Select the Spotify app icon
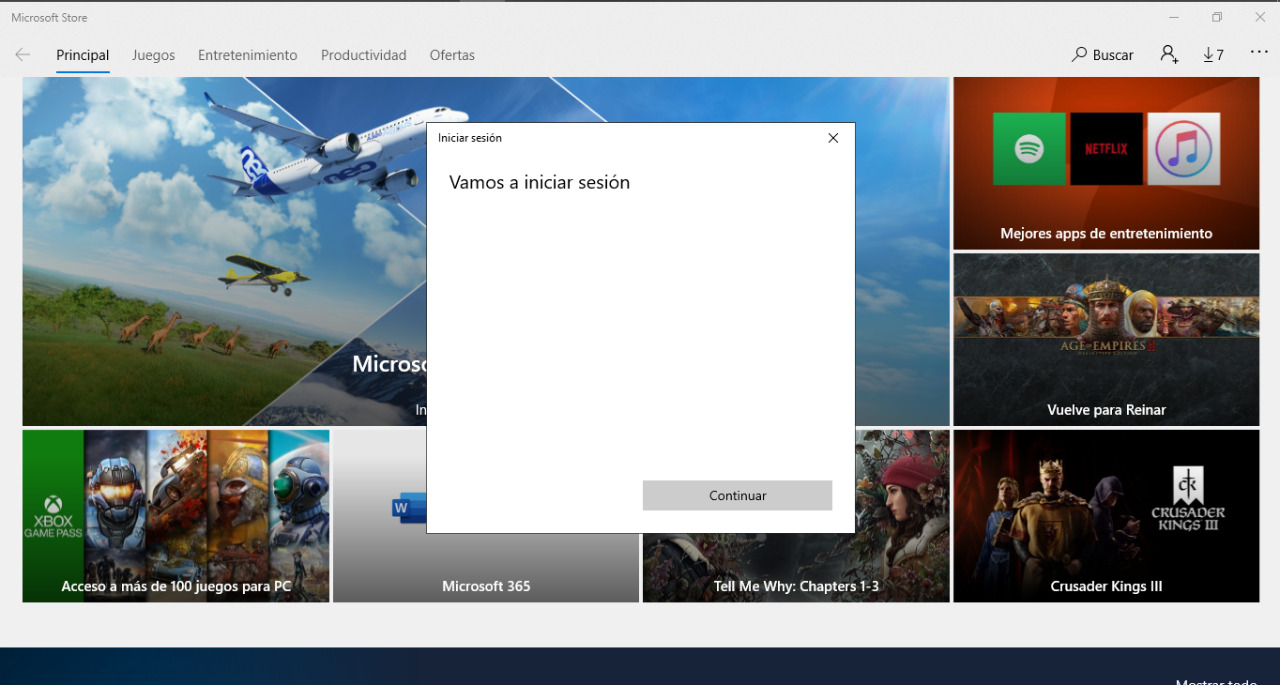This screenshot has height=685, width=1280. coord(1029,149)
